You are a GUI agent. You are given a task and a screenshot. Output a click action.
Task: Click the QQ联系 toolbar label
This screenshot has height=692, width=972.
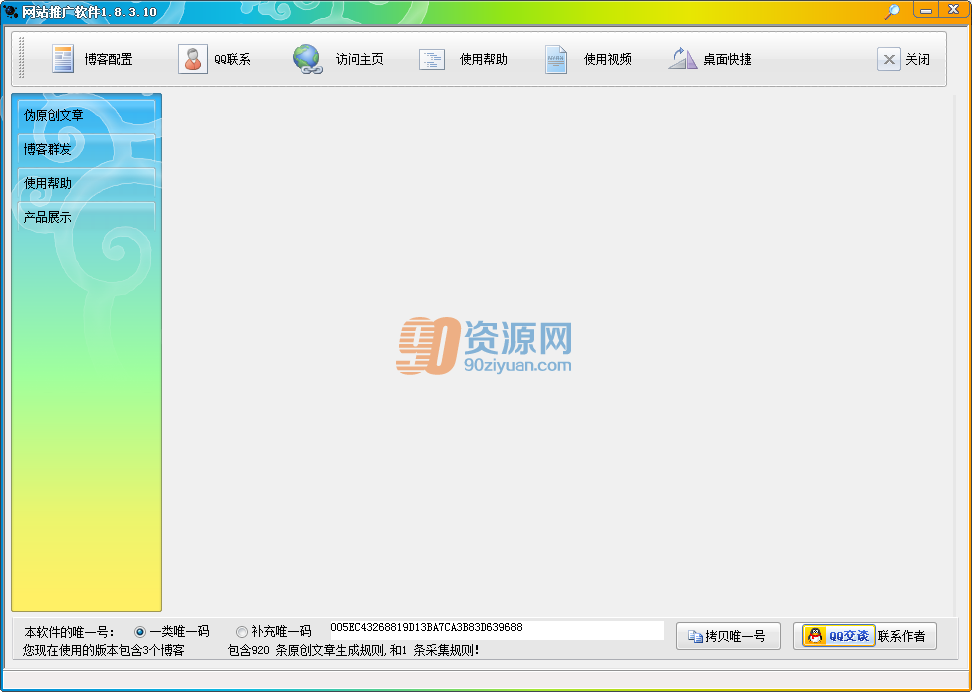point(232,60)
